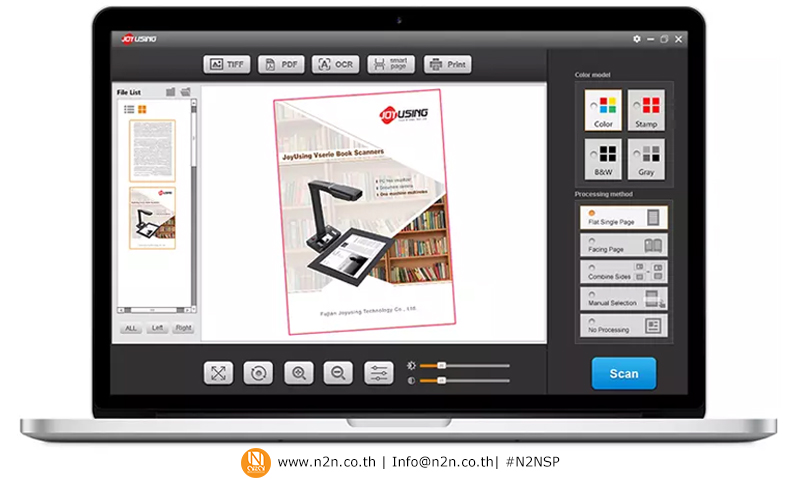The height and width of the screenshot is (480, 800).
Task: Run OCR text recognition
Action: click(335, 64)
